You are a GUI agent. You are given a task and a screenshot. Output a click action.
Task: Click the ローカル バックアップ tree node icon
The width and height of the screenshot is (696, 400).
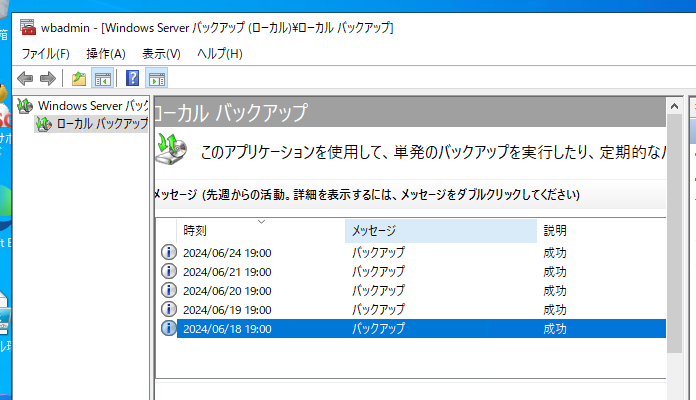tap(44, 124)
